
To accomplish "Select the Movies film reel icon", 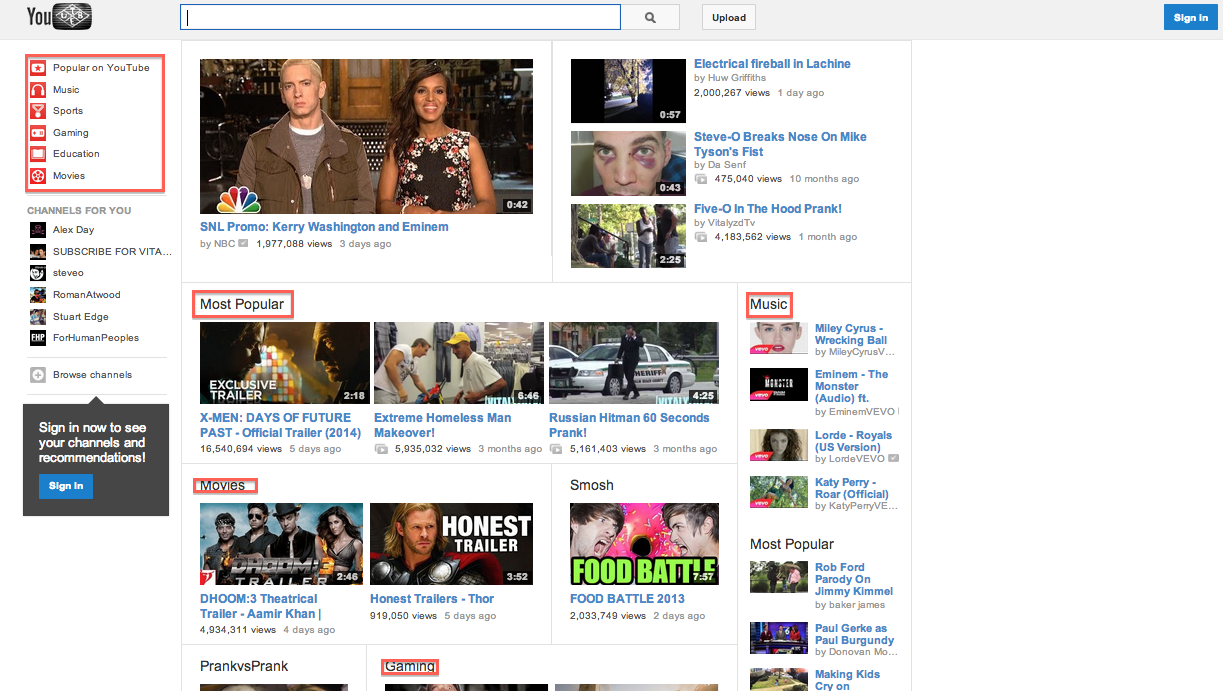I will (x=37, y=176).
